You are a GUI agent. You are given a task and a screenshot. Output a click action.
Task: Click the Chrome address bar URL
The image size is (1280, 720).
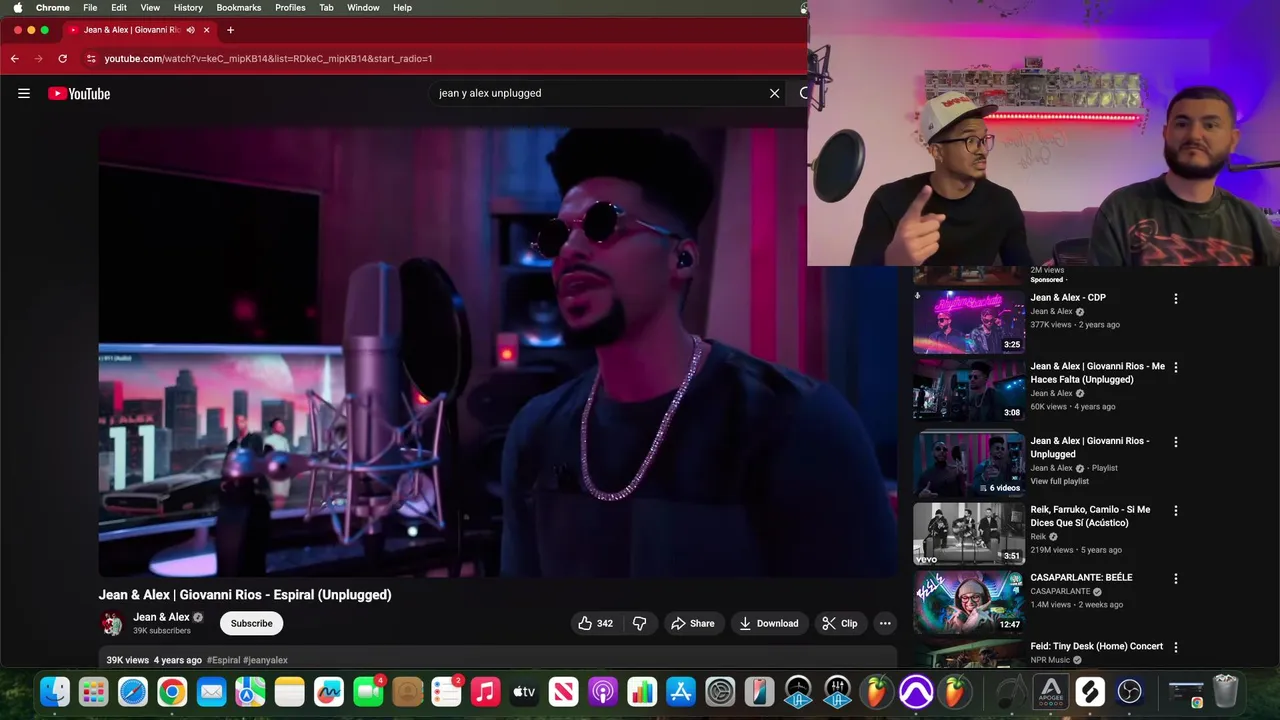pos(268,58)
